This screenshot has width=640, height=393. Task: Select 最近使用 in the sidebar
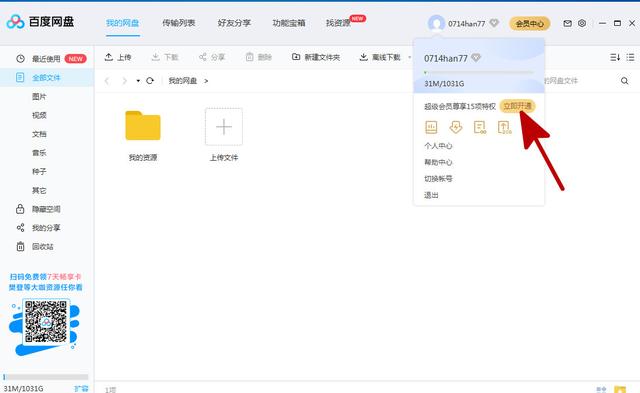pos(46,59)
